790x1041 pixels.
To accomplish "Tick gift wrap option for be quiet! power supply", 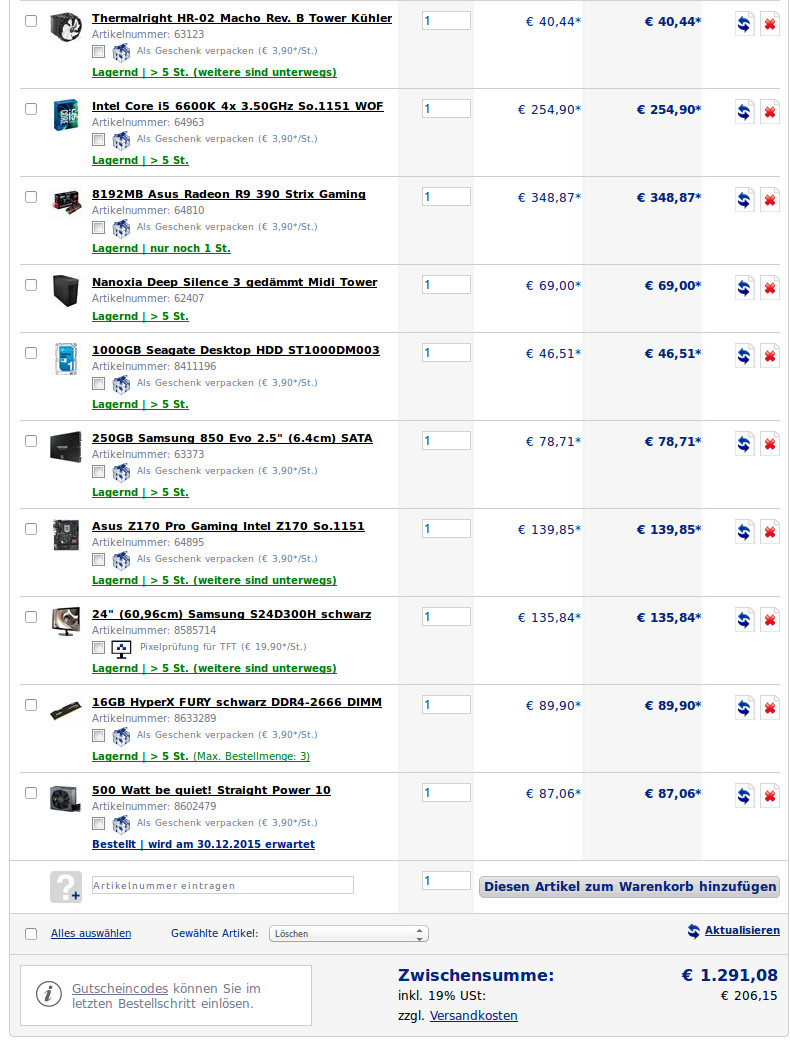I will (x=98, y=824).
